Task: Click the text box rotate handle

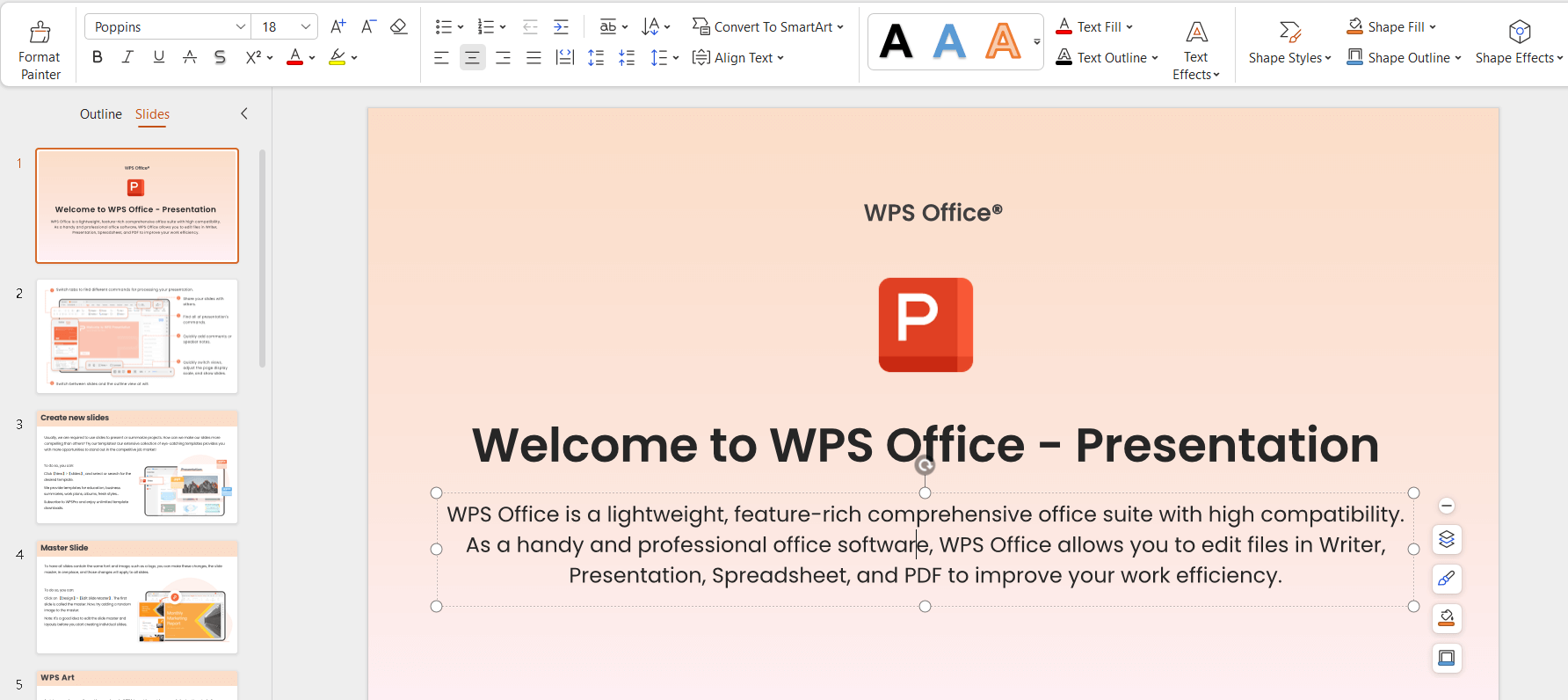Action: (x=925, y=466)
